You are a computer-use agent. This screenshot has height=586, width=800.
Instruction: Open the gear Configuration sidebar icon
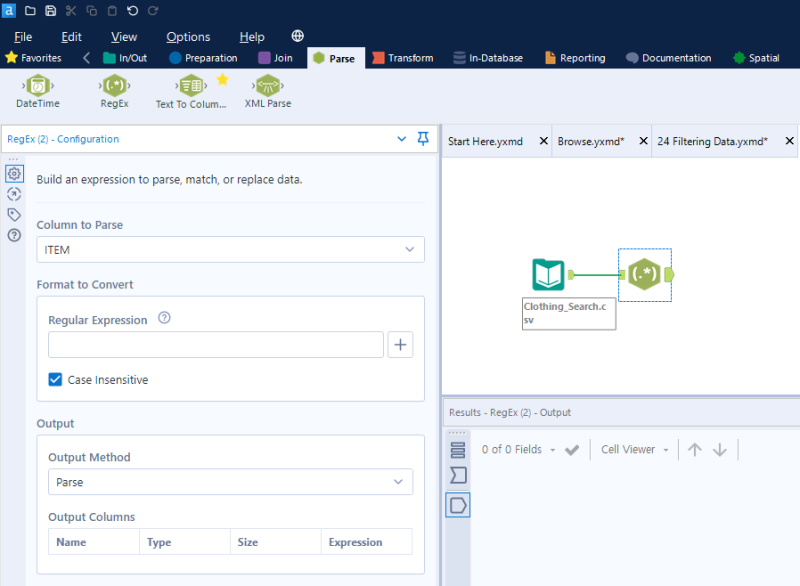click(14, 173)
